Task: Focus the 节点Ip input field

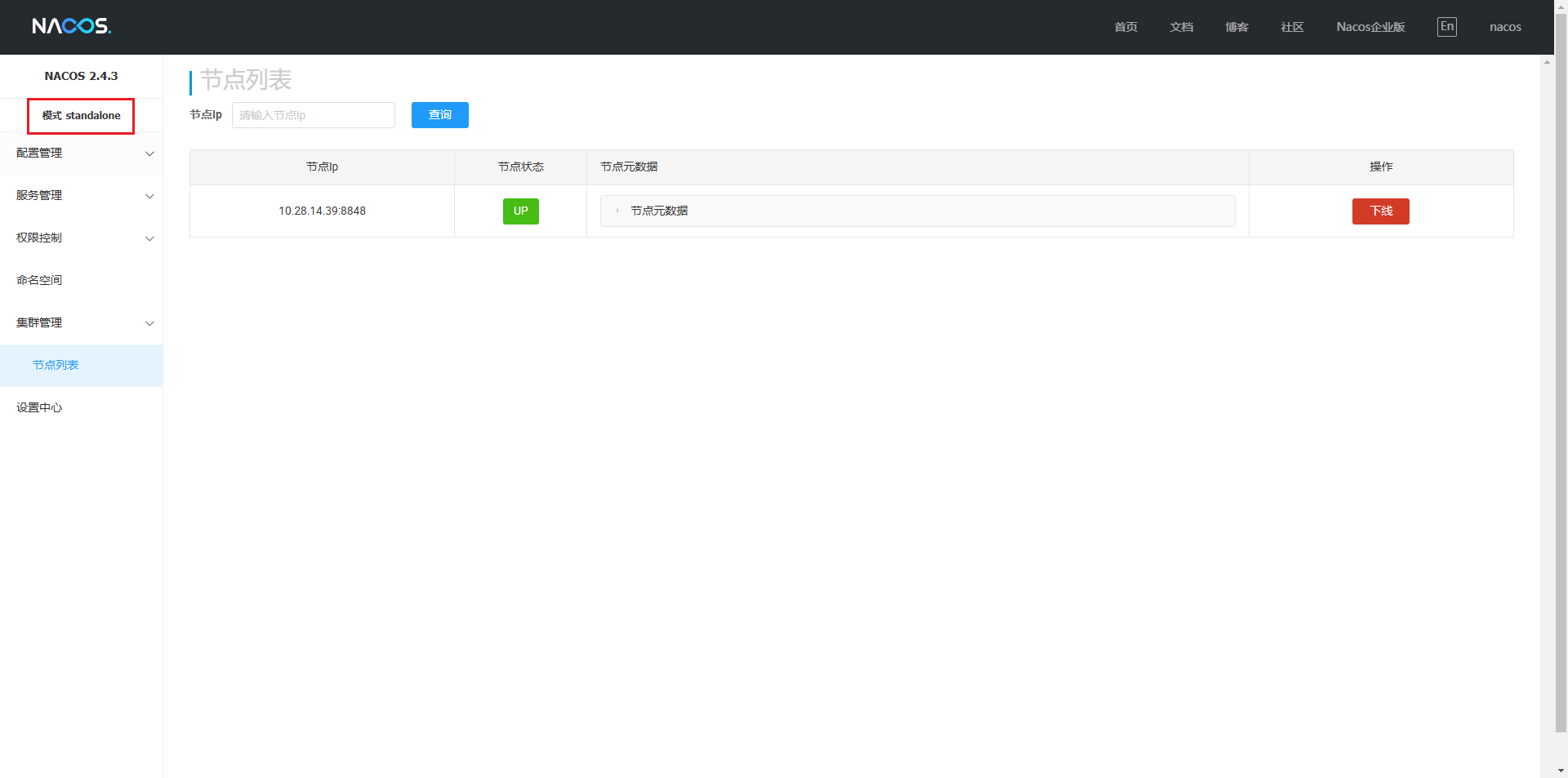Action: (313, 115)
